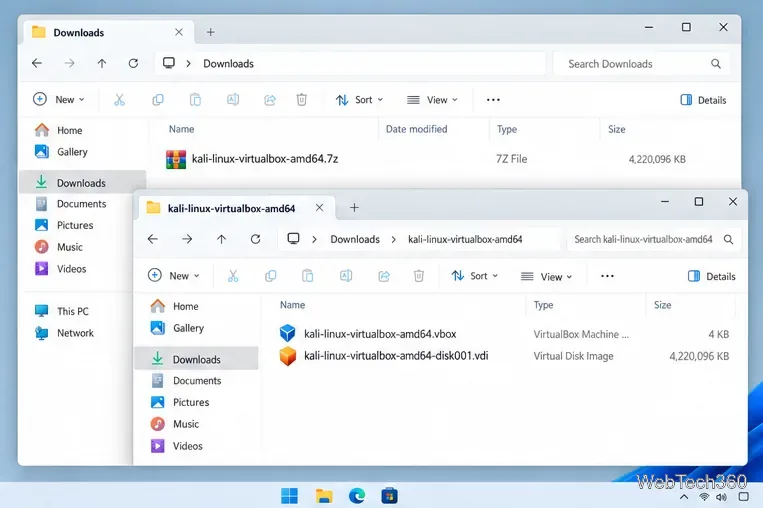Go forward in the kali-linux-virtualbox-amd64 window
Screen dimensions: 763x508
[x=187, y=239]
